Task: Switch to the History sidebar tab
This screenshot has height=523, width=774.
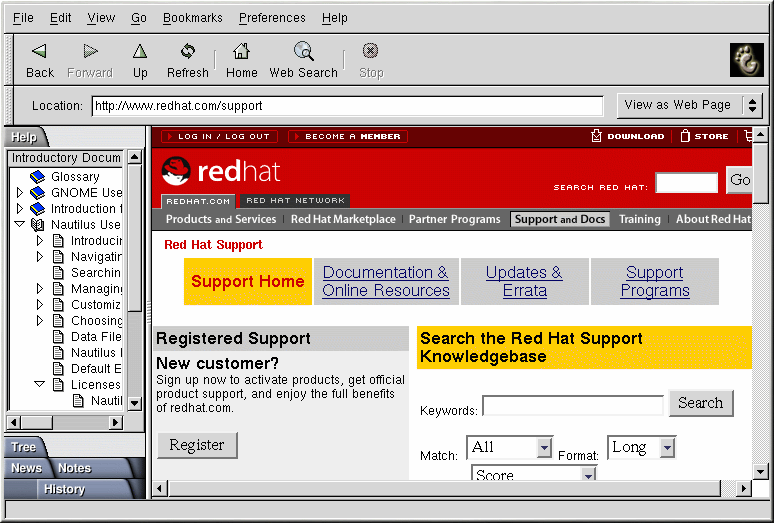Action: click(x=64, y=489)
